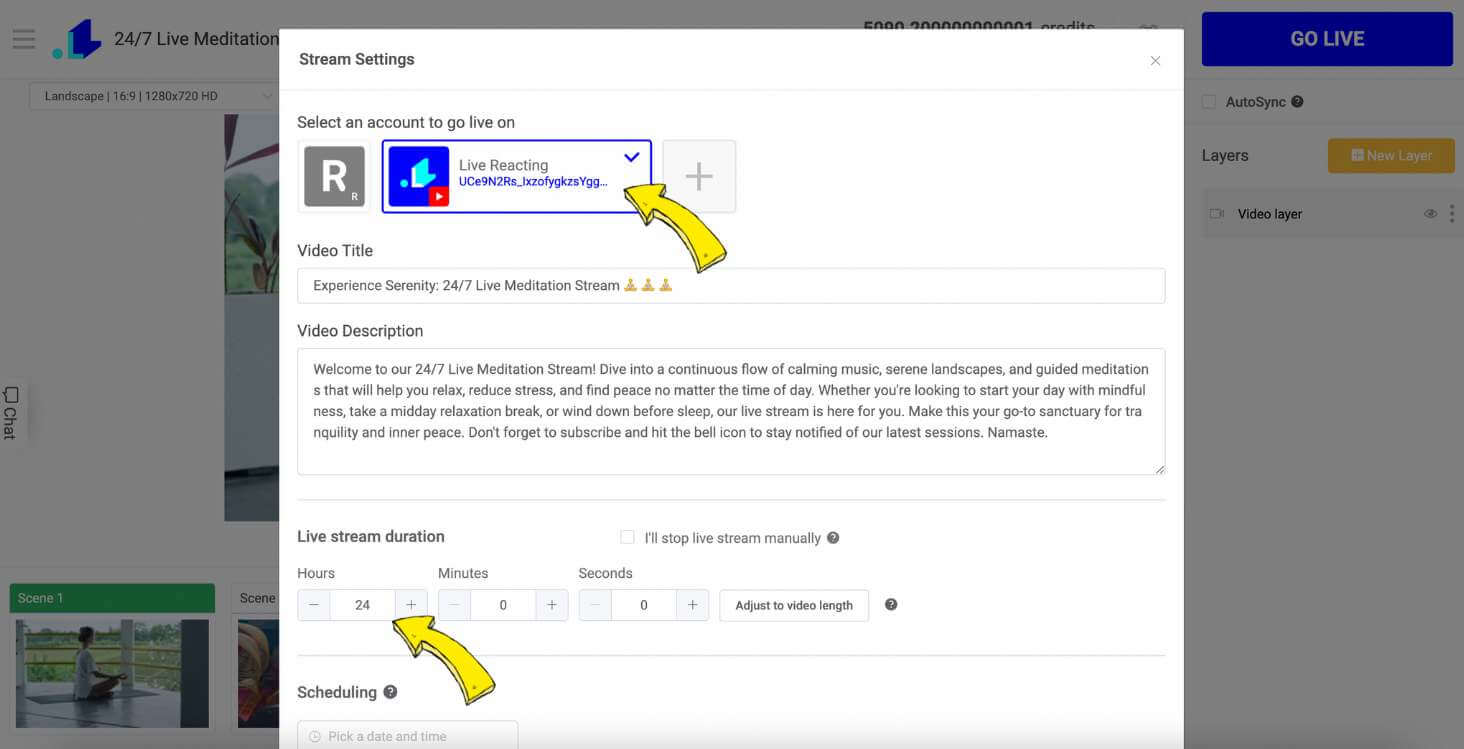1464x749 pixels.
Task: Toggle the AutoSync checkbox
Action: [x=1209, y=102]
